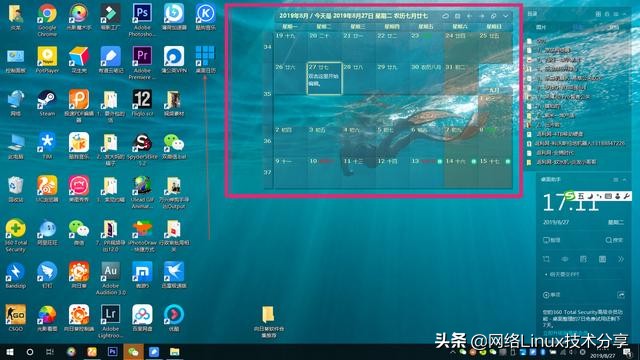640x360 pixels.
Task: Switch to WeChat on the taskbar
Action: (x=133, y=351)
